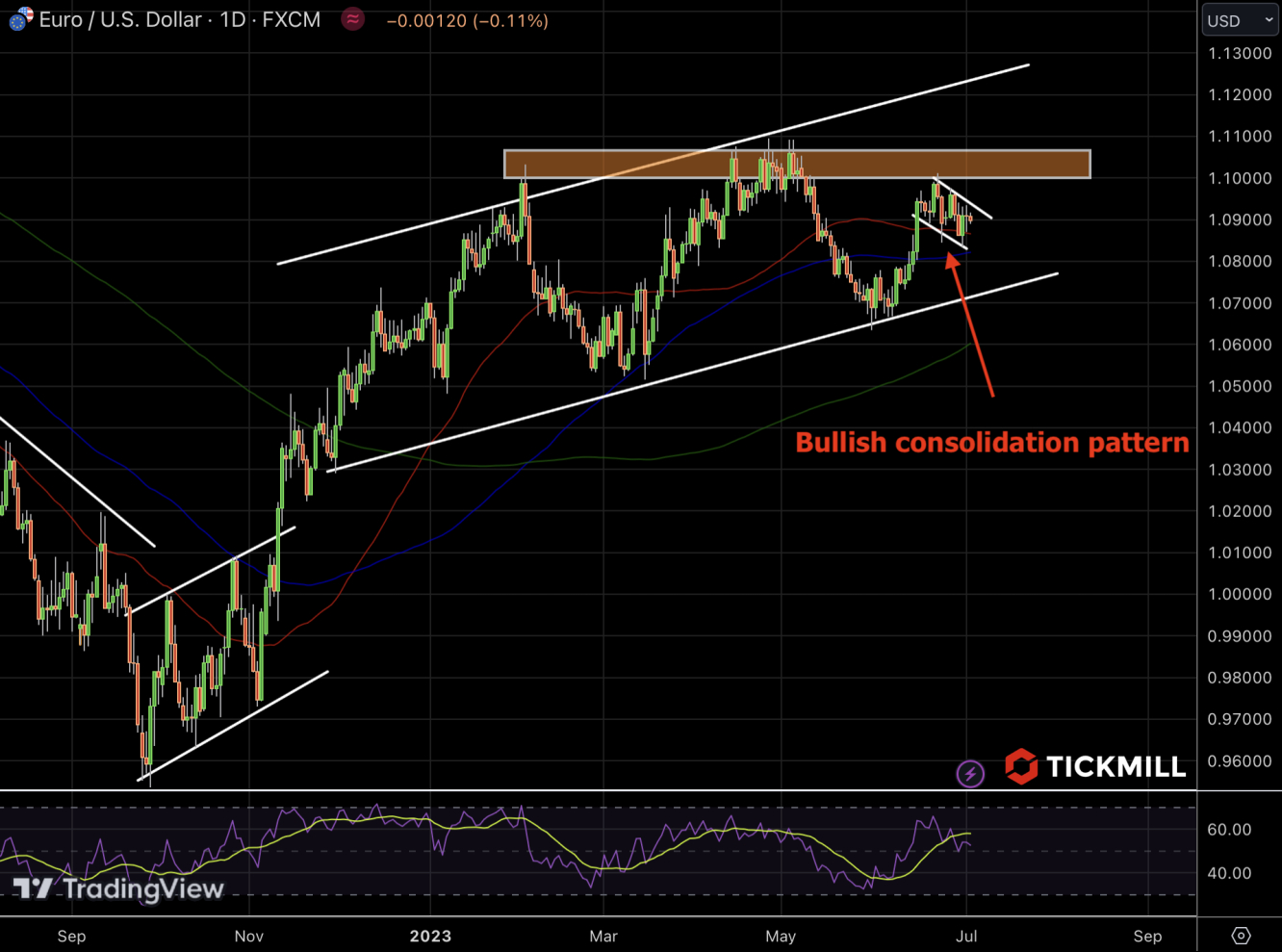
Task: Click the 1.01000 price axis label
Action: point(1240,553)
